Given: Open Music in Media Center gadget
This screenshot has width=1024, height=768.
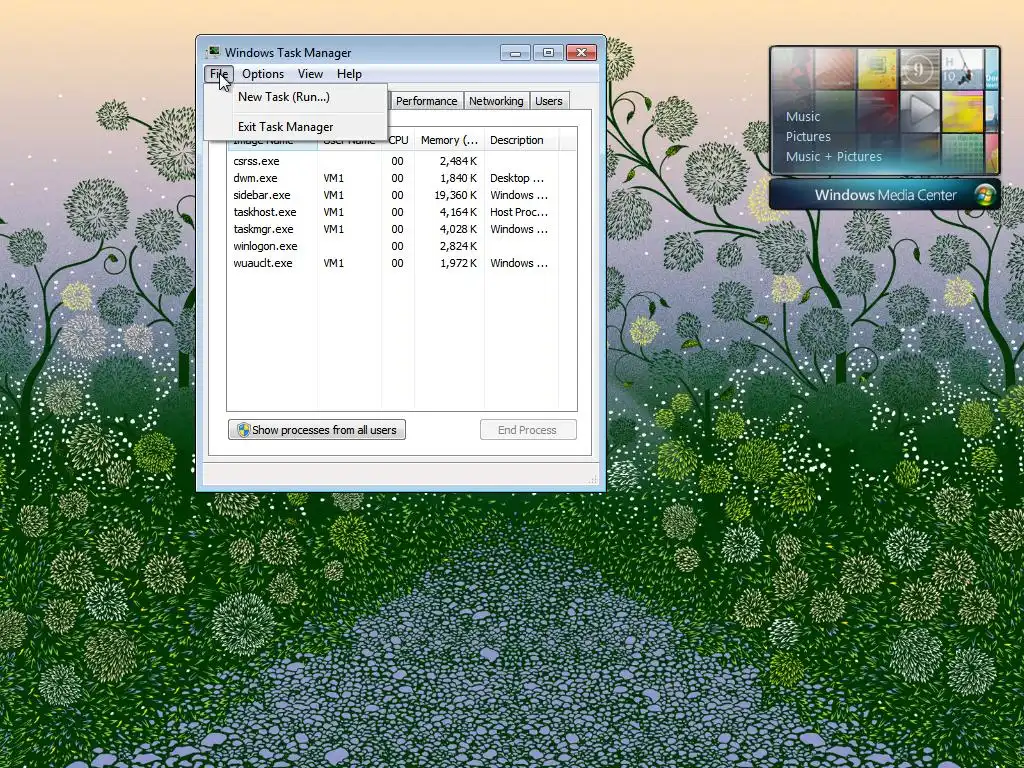Looking at the screenshot, I should [803, 117].
